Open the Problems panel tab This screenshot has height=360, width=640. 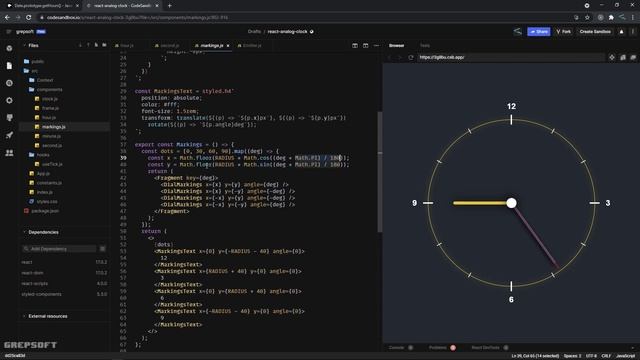pos(438,348)
